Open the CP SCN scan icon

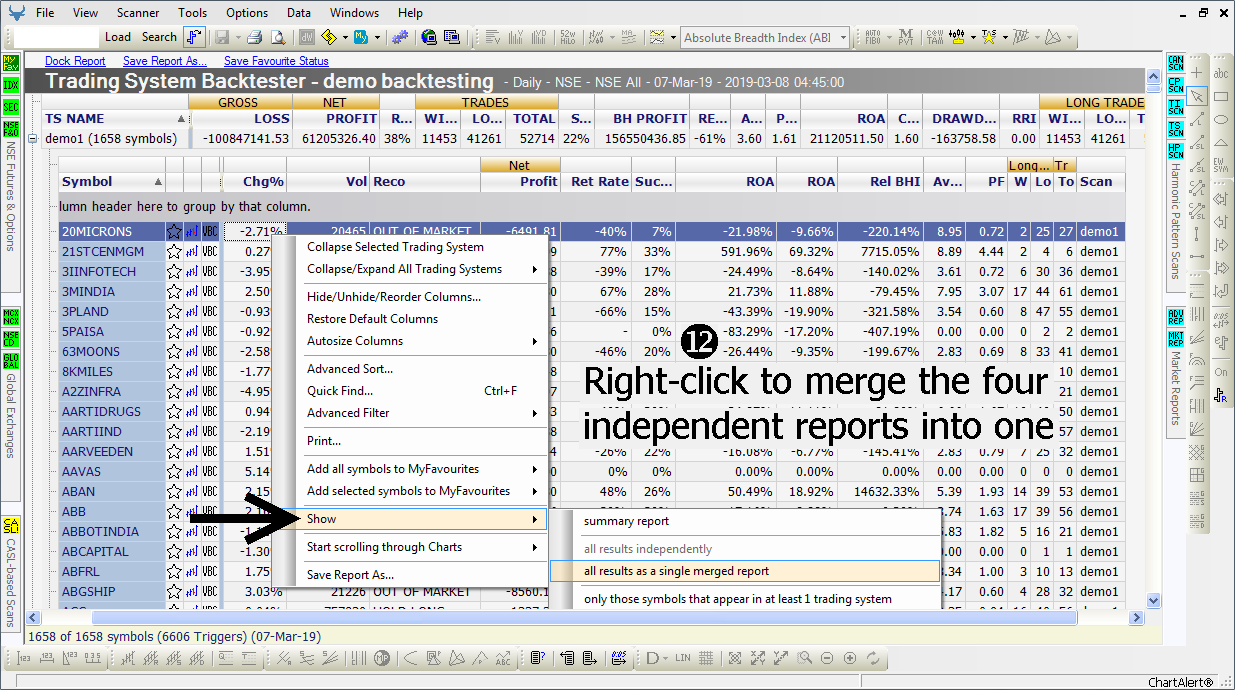tap(1175, 84)
